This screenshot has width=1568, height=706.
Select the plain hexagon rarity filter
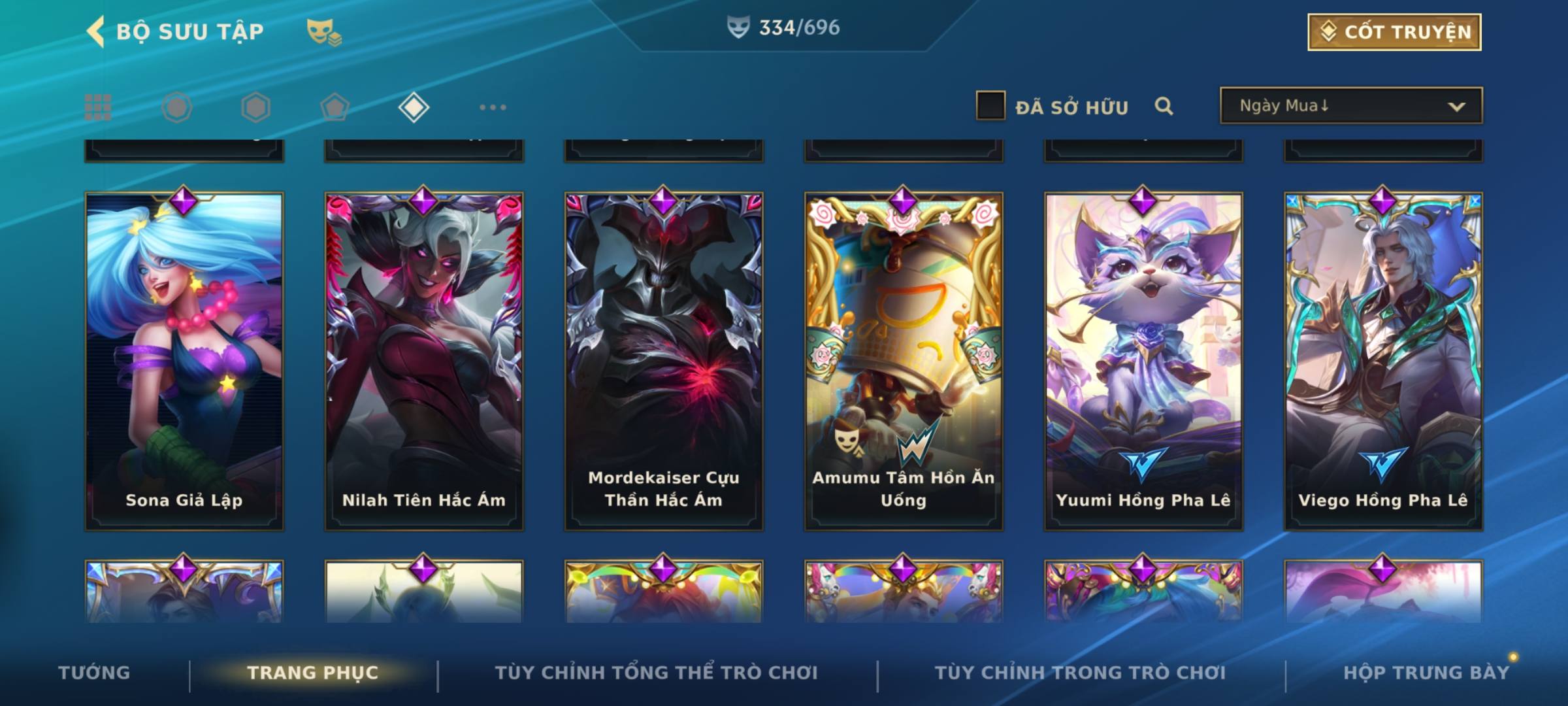pos(255,107)
